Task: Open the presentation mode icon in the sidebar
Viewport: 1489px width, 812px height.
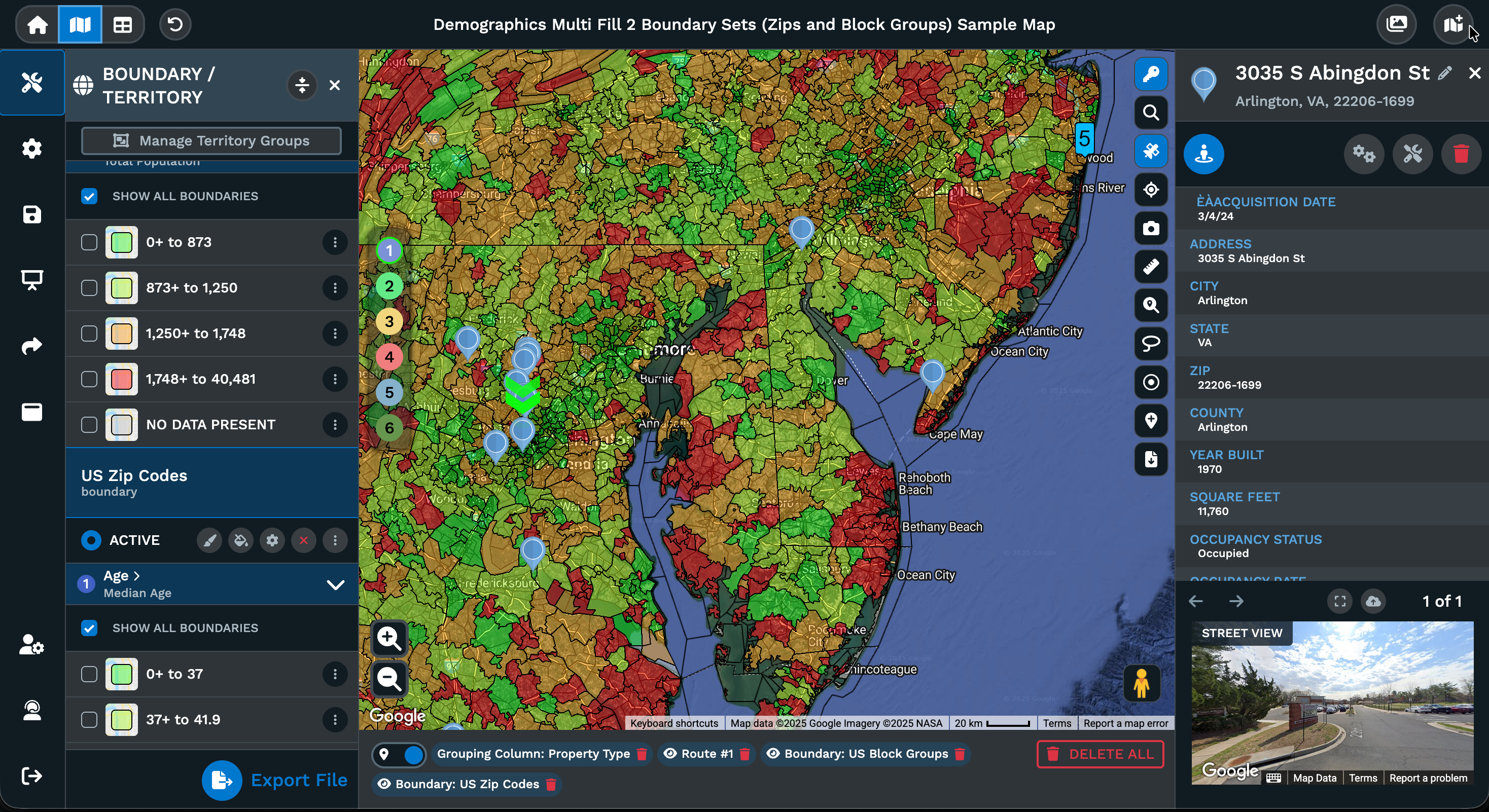Action: [32, 280]
